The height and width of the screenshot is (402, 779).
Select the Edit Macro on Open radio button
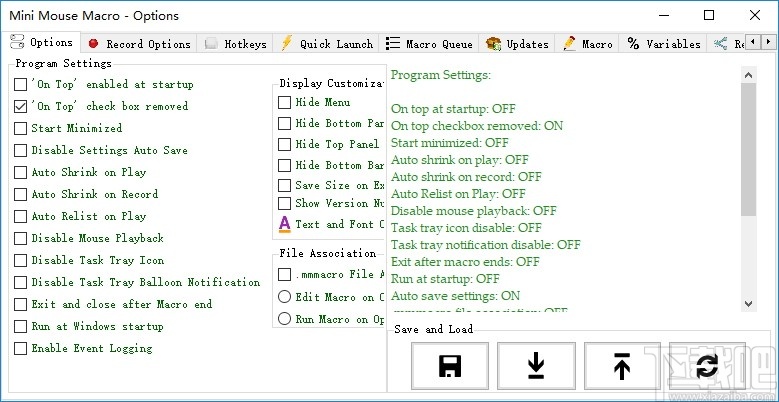pos(285,296)
